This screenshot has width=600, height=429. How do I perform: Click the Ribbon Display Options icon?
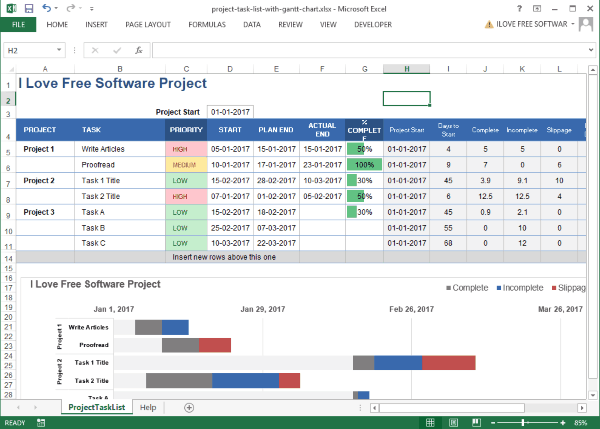(x=535, y=7)
